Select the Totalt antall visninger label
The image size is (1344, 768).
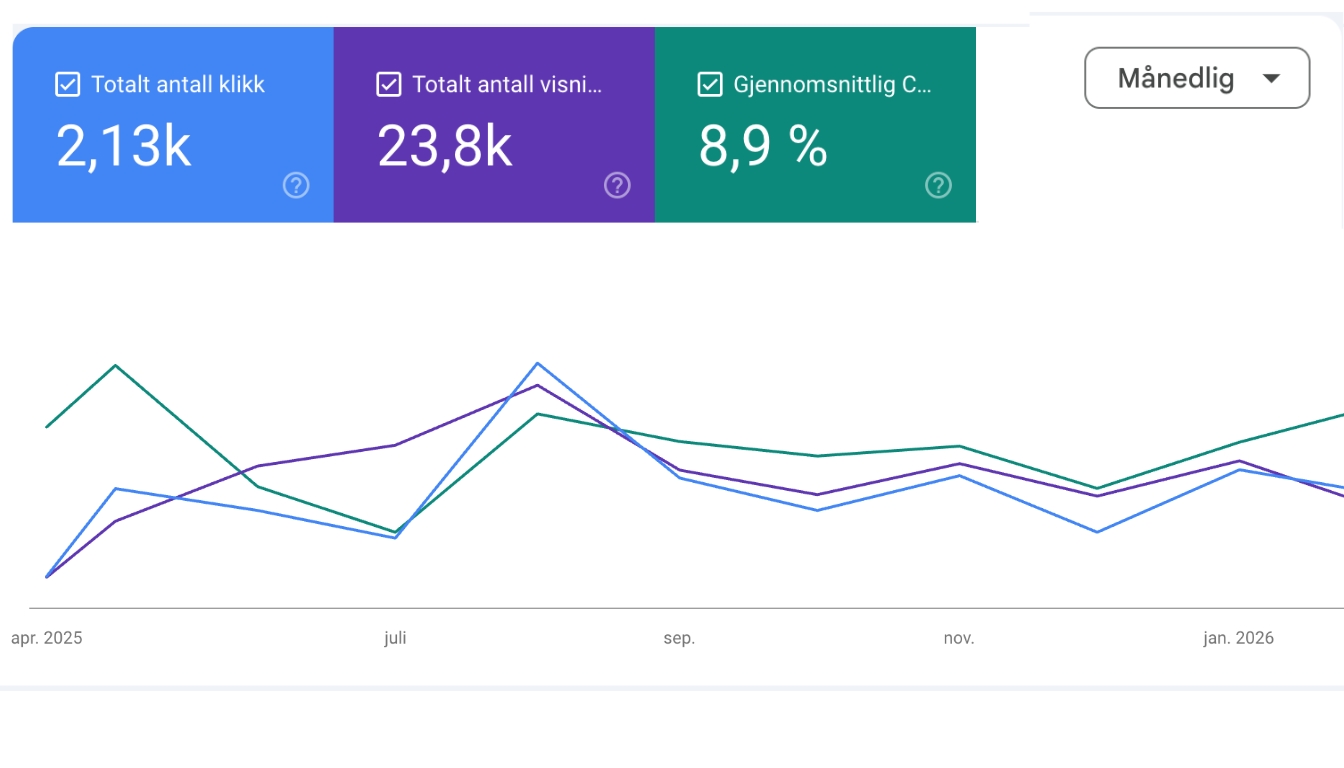(507, 85)
